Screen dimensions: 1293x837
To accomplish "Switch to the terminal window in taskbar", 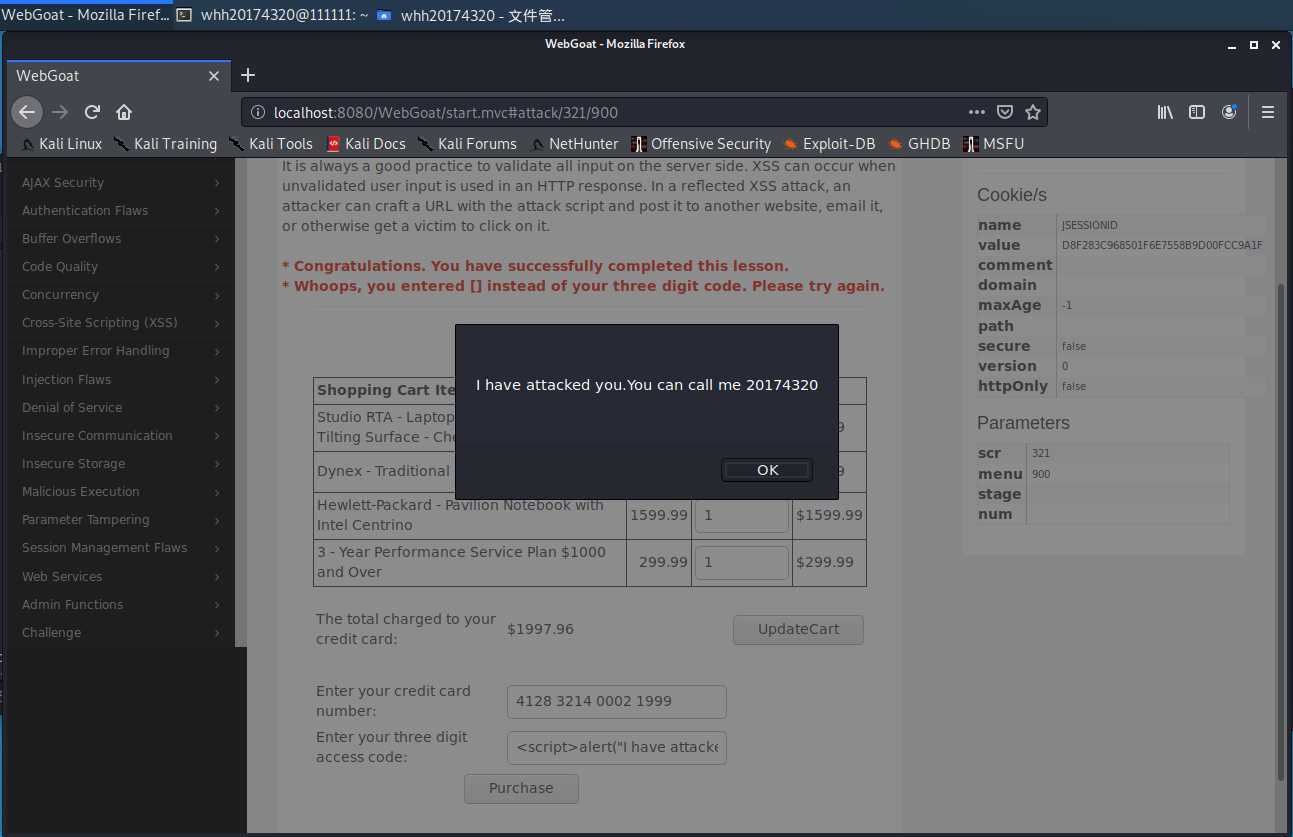I will [272, 15].
